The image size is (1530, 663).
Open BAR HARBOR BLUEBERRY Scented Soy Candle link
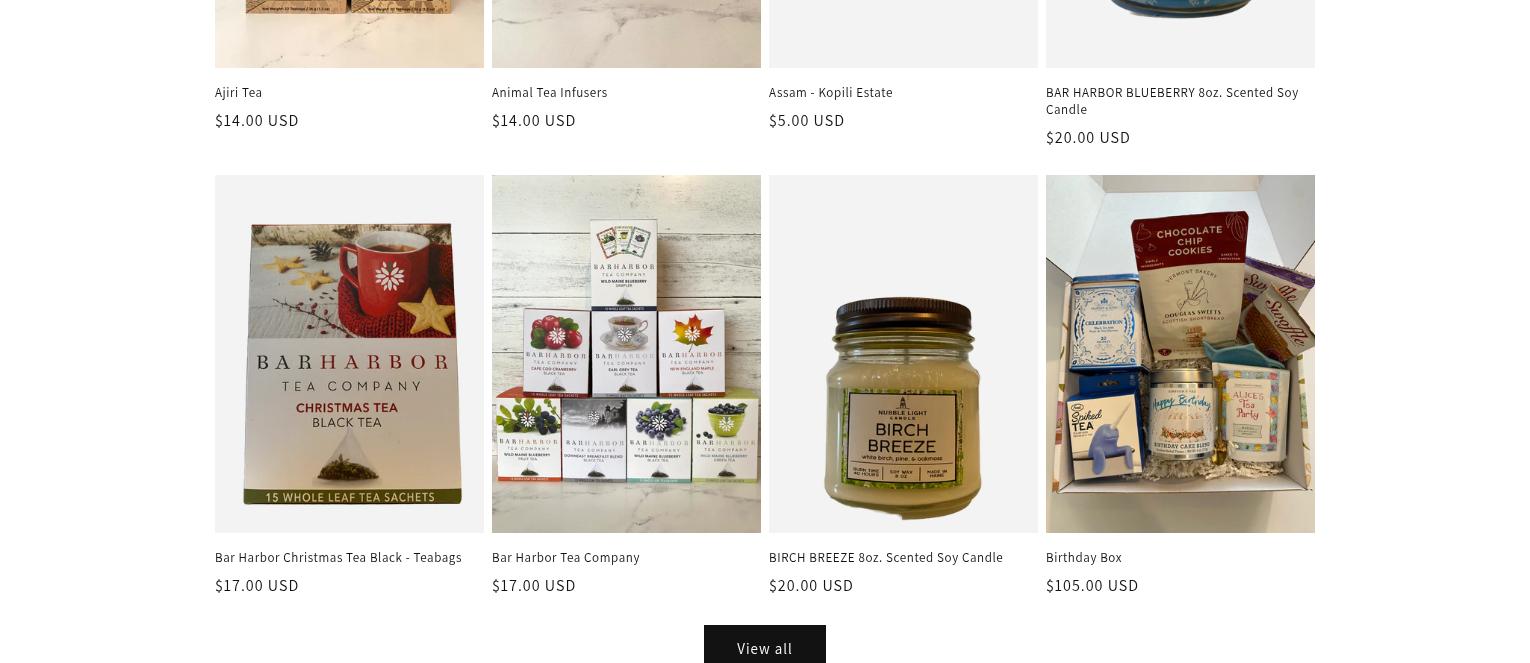pyautogui.click(x=1172, y=101)
